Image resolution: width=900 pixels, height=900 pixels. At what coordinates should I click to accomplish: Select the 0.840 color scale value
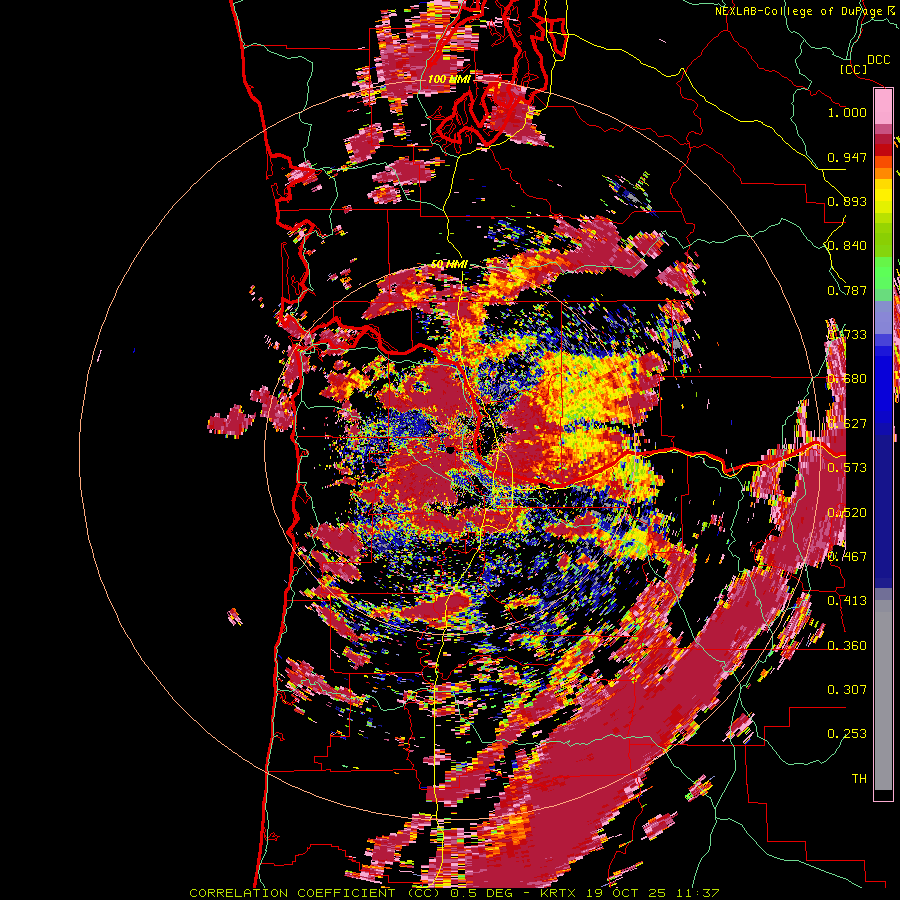click(847, 246)
